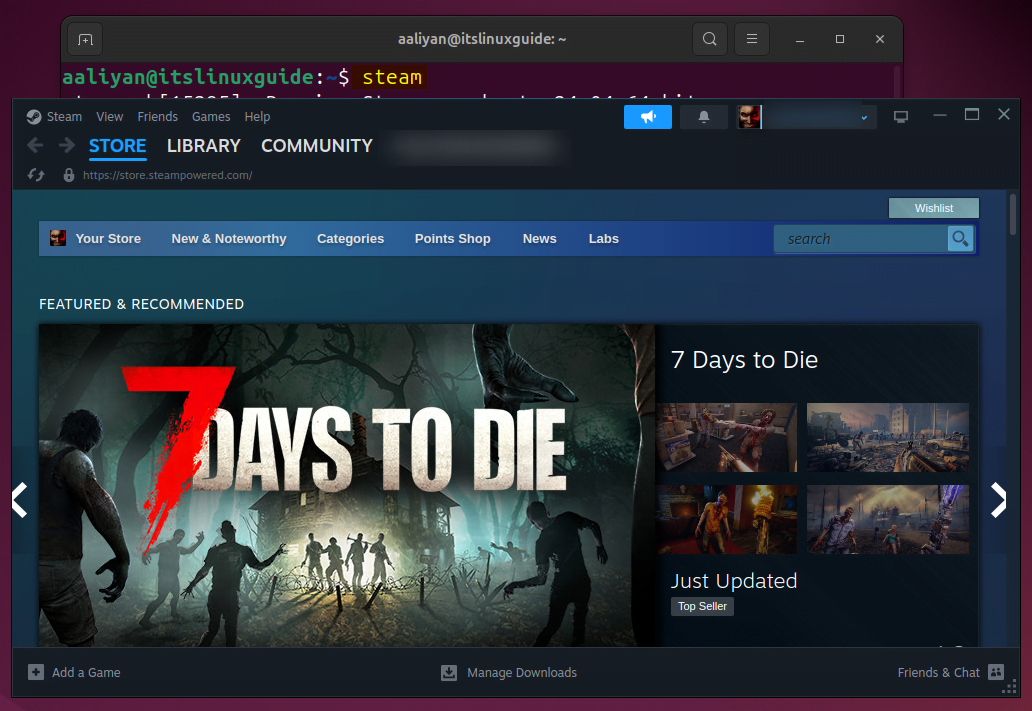
Task: Open Manage Downloads via the download icon
Action: [448, 672]
